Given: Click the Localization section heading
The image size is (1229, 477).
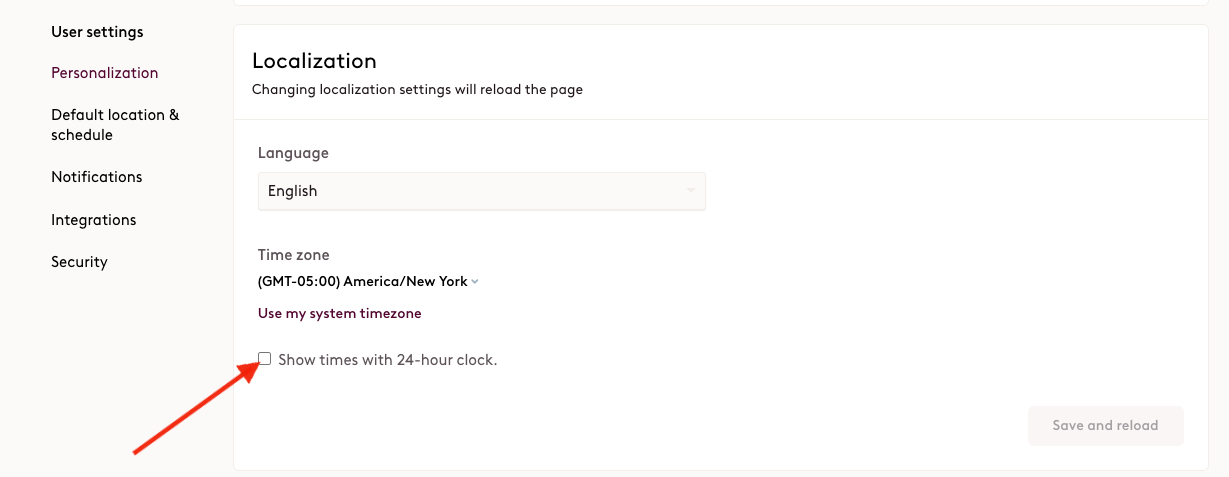Looking at the screenshot, I should pyautogui.click(x=314, y=61).
